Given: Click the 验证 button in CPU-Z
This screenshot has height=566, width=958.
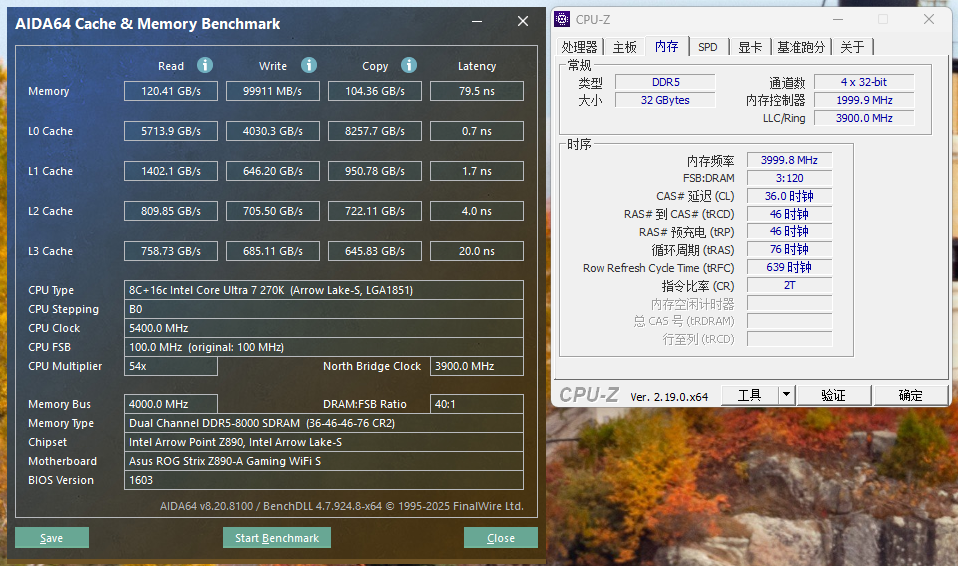Looking at the screenshot, I should coord(833,395).
